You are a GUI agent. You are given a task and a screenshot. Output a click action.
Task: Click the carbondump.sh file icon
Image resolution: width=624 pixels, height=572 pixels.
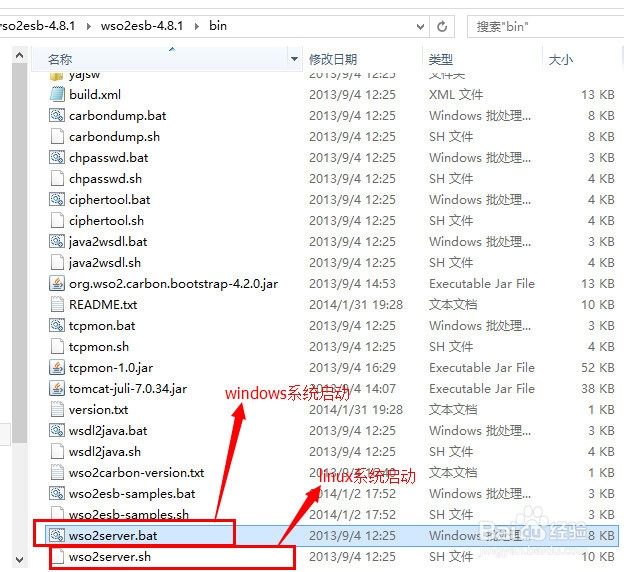57,137
